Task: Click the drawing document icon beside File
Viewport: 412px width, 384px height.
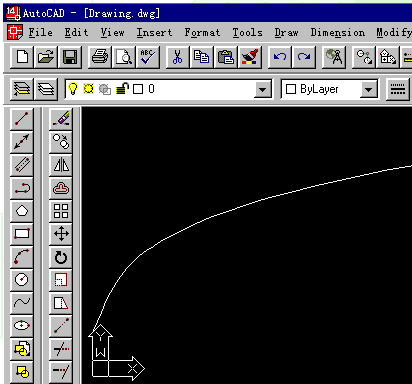Action: click(x=15, y=32)
